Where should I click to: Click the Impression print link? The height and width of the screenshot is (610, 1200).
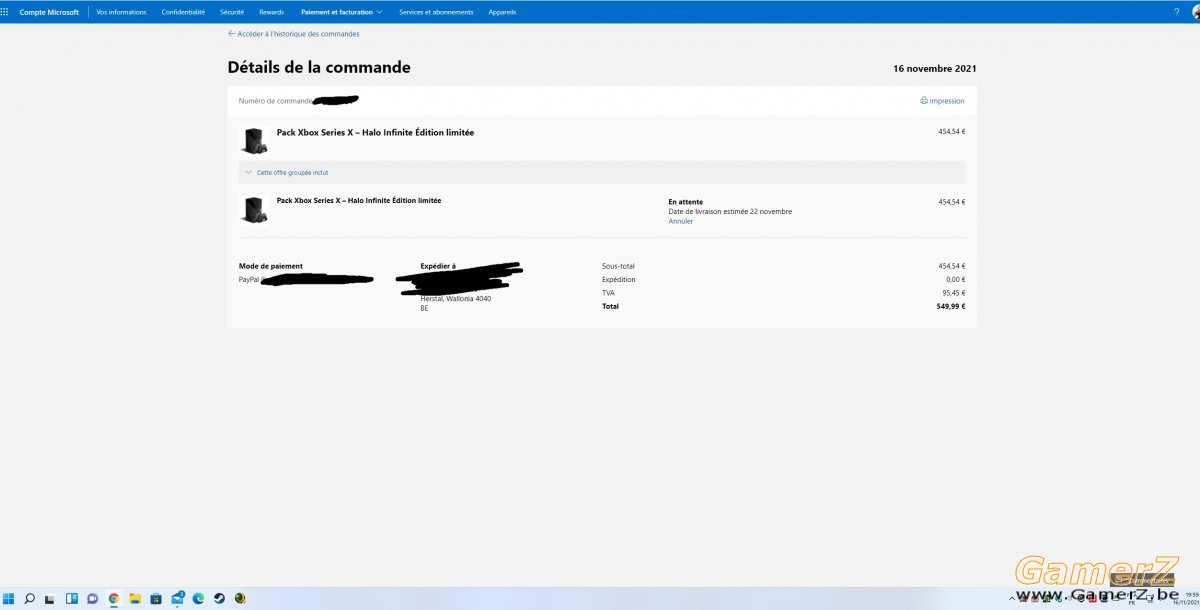click(947, 101)
